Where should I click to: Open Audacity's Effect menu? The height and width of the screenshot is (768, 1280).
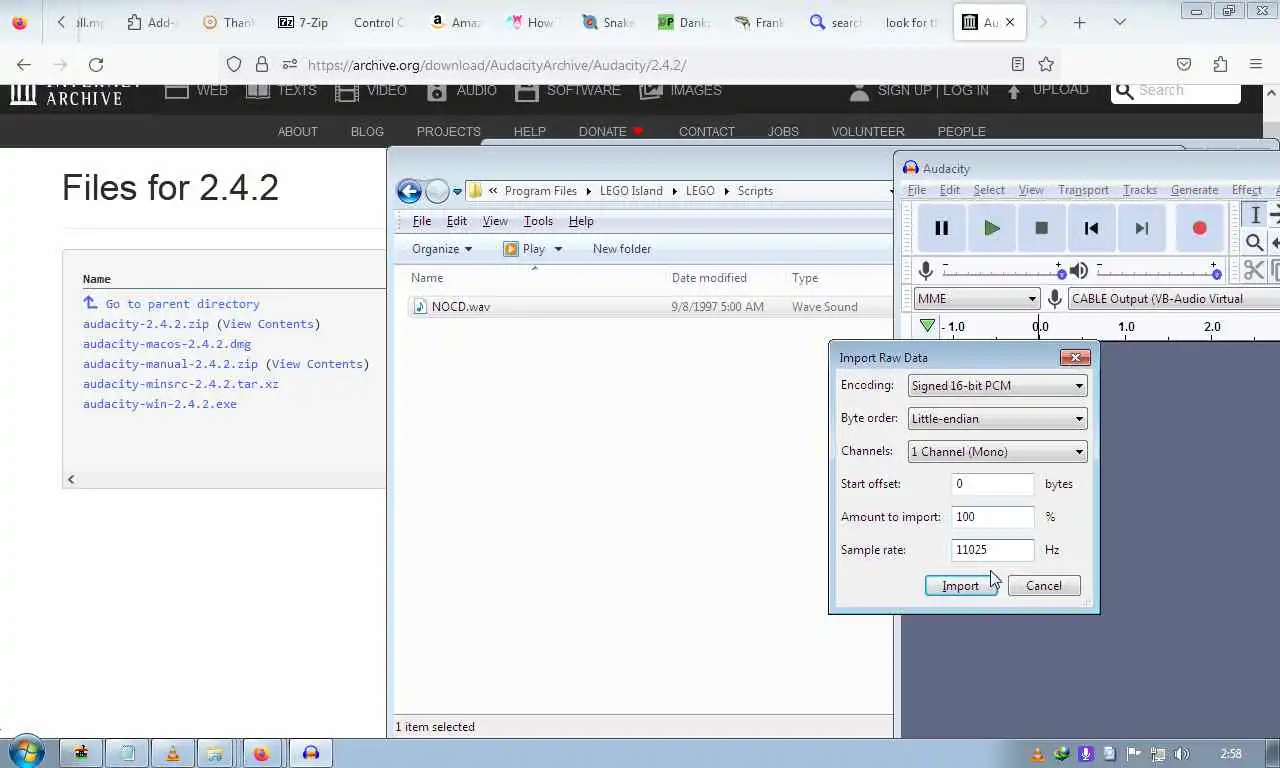tap(1246, 190)
